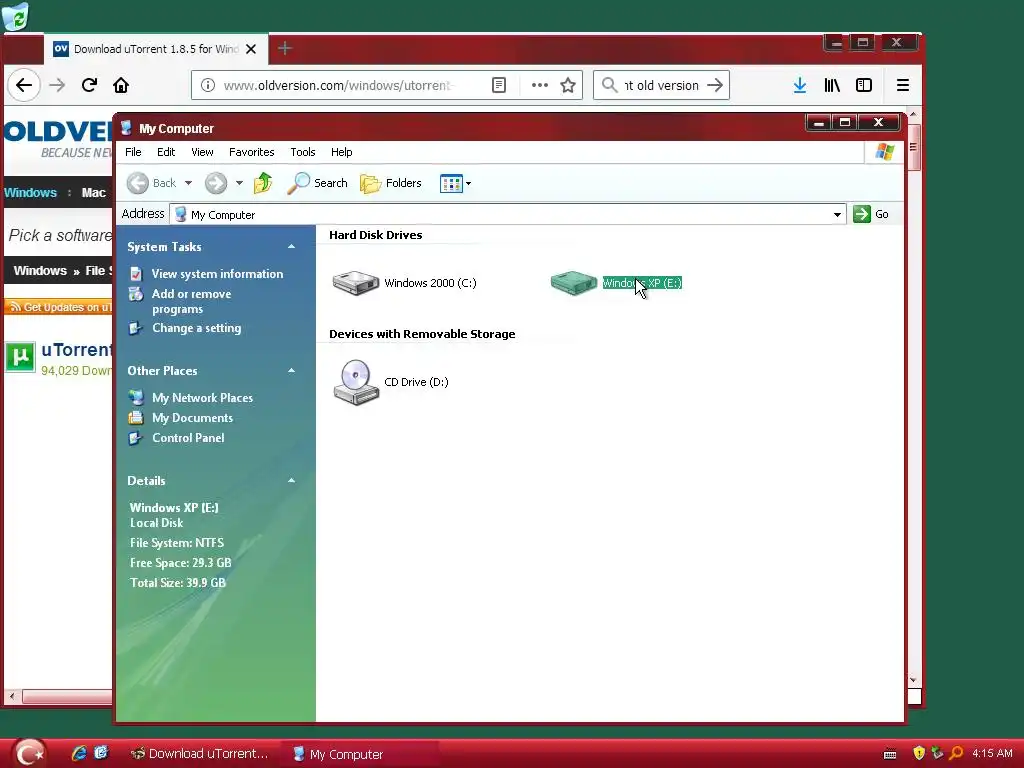Select the Windows XP (E:) drive icon
Screen dimensions: 1024x768
[573, 283]
